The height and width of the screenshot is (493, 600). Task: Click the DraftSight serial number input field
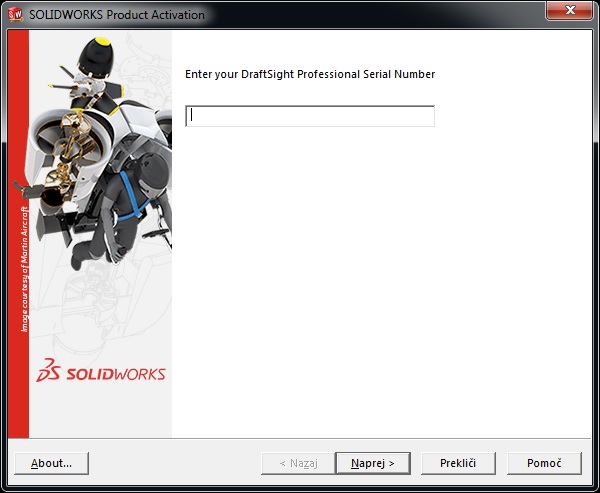[x=310, y=116]
